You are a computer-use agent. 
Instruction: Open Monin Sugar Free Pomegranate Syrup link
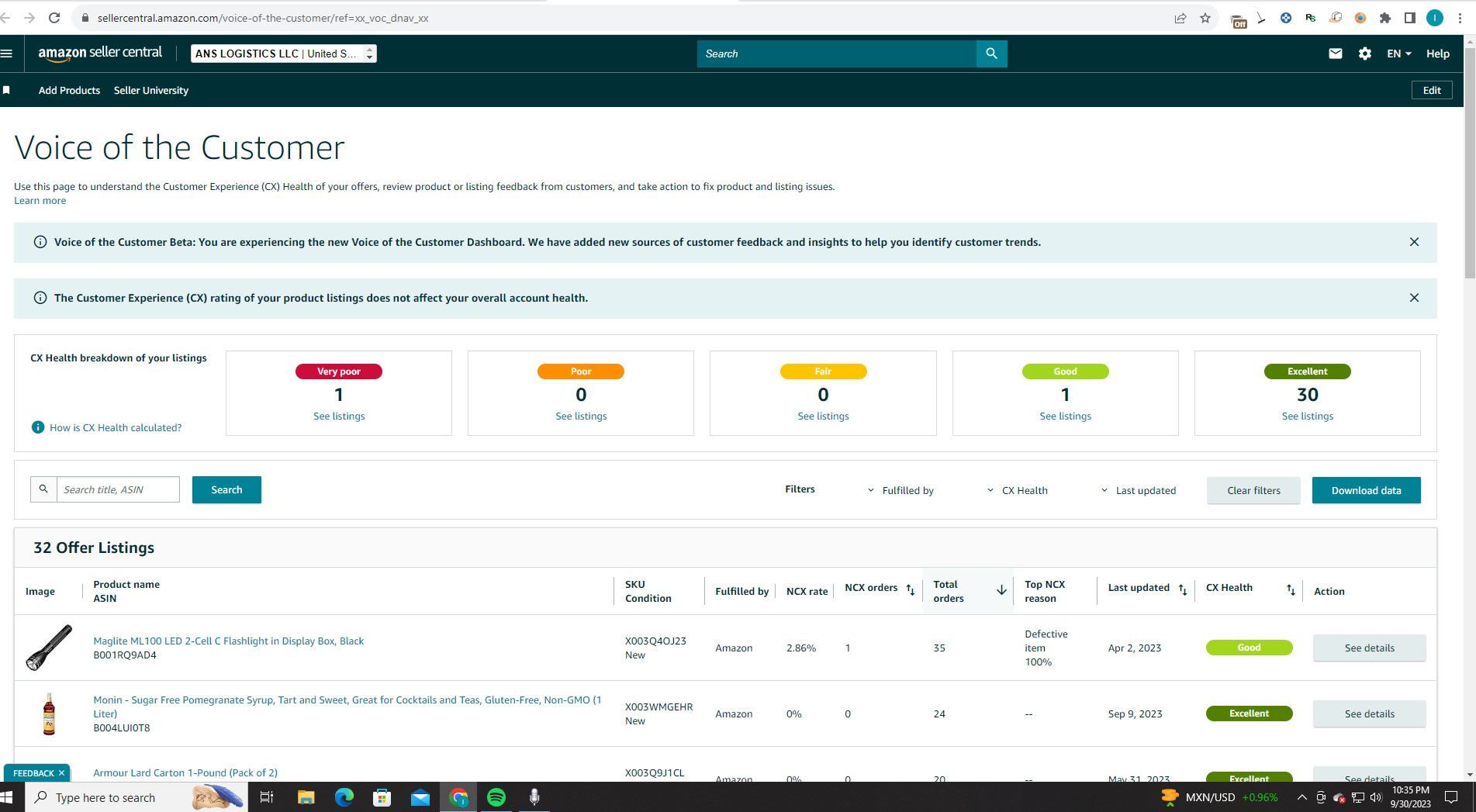click(x=347, y=707)
